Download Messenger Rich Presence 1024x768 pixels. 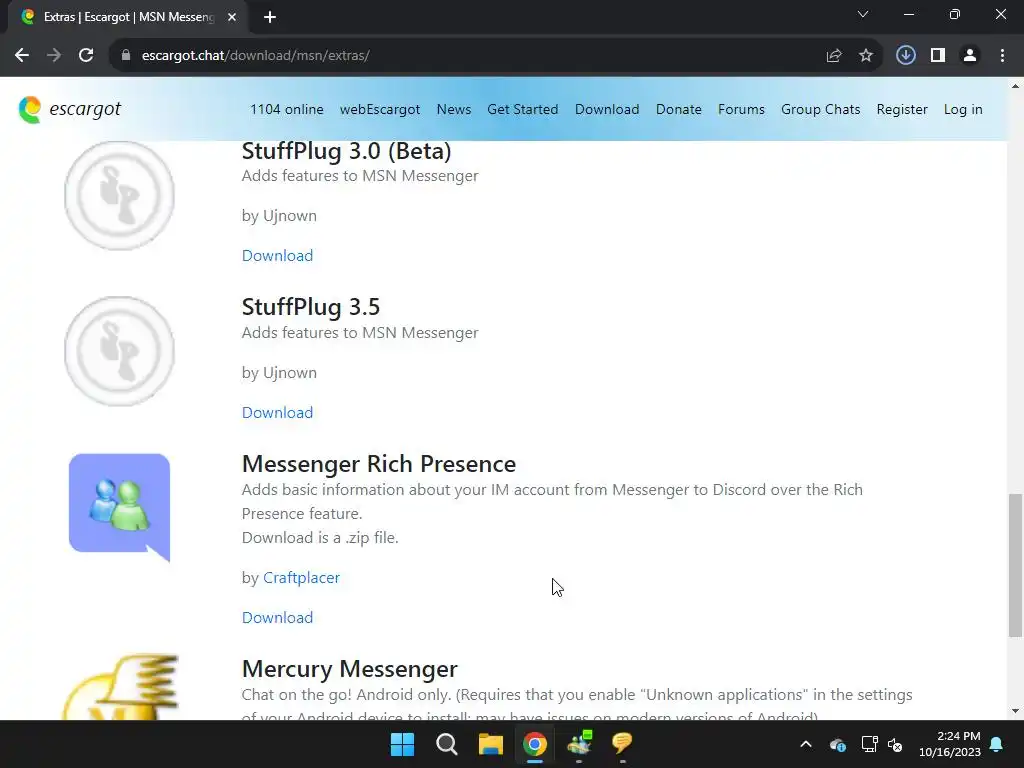pos(278,618)
